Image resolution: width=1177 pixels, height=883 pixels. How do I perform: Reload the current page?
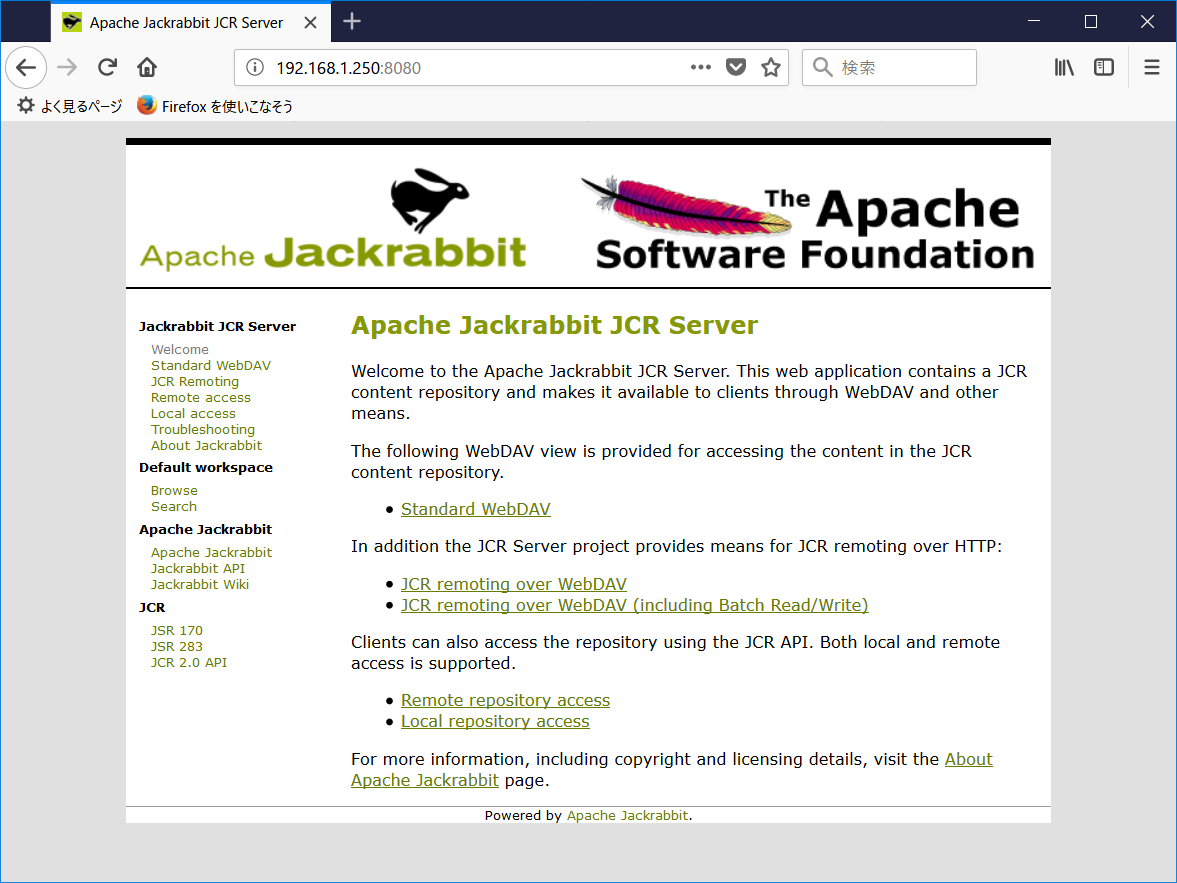click(107, 67)
